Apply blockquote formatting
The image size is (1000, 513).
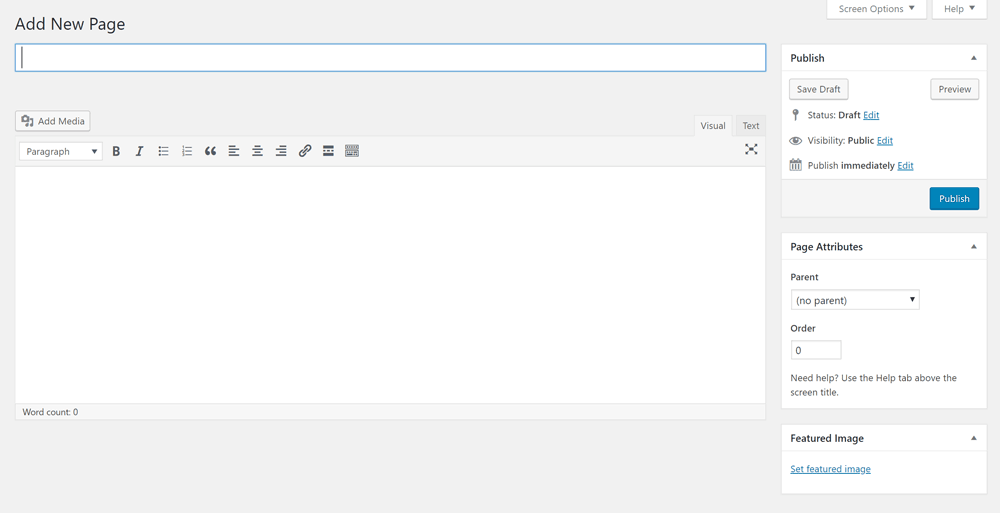[210, 151]
